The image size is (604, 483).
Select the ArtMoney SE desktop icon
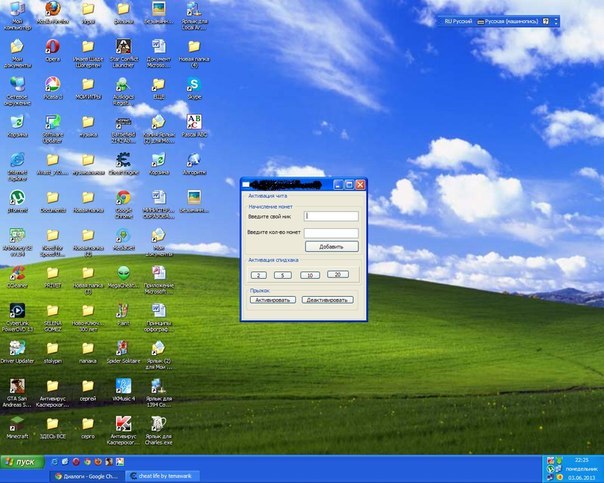coord(17,242)
